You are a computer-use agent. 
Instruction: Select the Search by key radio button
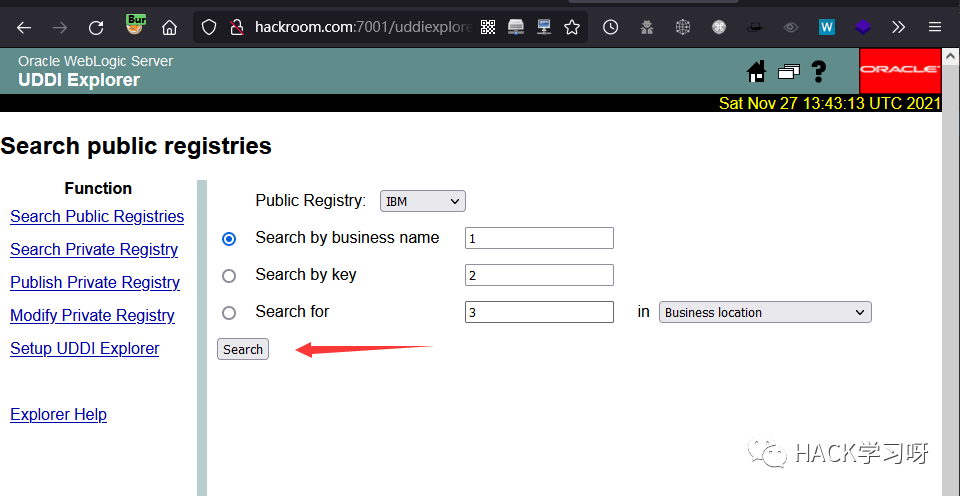(229, 276)
